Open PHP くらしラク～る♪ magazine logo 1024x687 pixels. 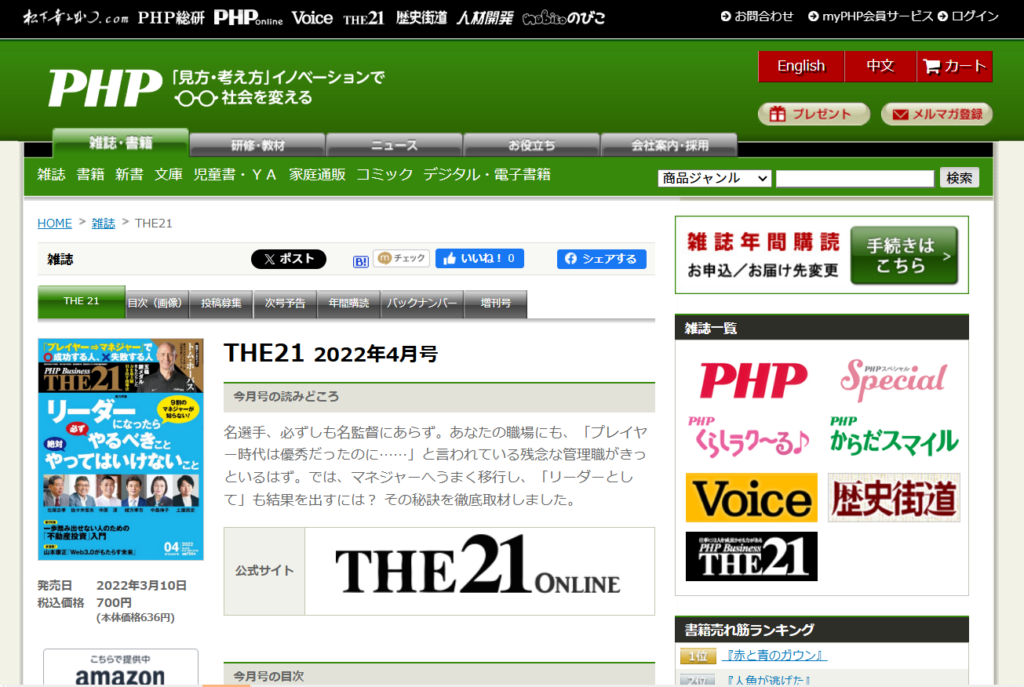click(748, 436)
